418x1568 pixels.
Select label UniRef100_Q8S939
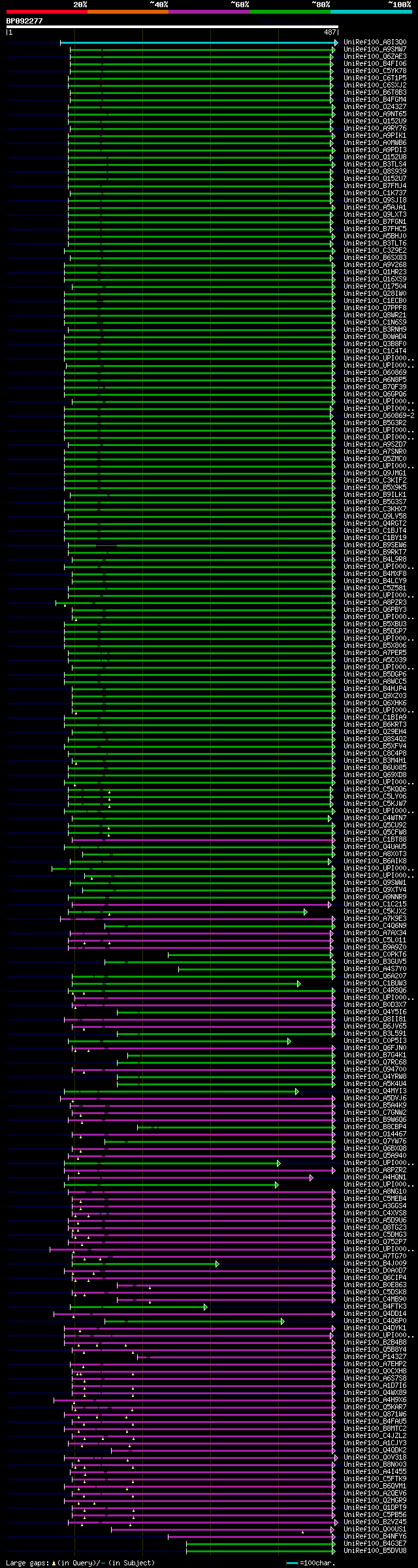[375, 172]
